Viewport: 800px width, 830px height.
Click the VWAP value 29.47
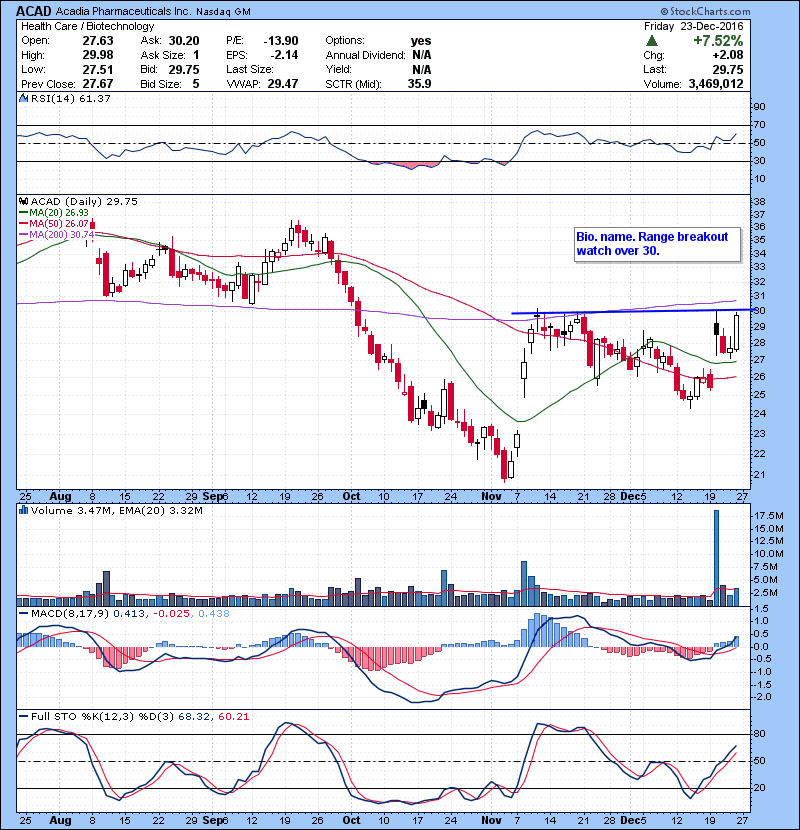[283, 84]
